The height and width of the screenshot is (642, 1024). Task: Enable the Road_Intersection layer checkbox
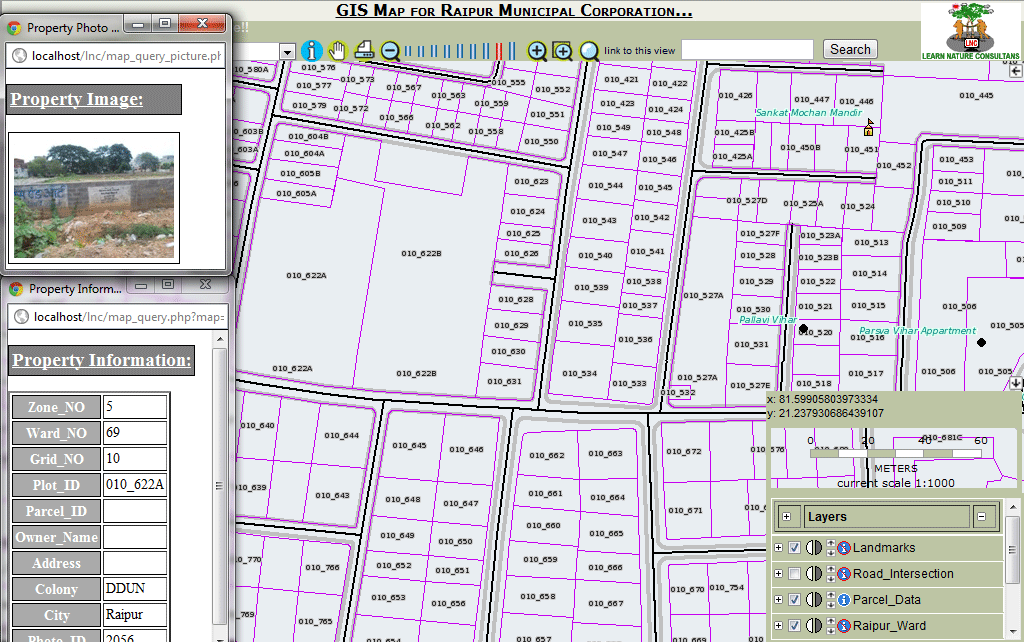coord(794,573)
